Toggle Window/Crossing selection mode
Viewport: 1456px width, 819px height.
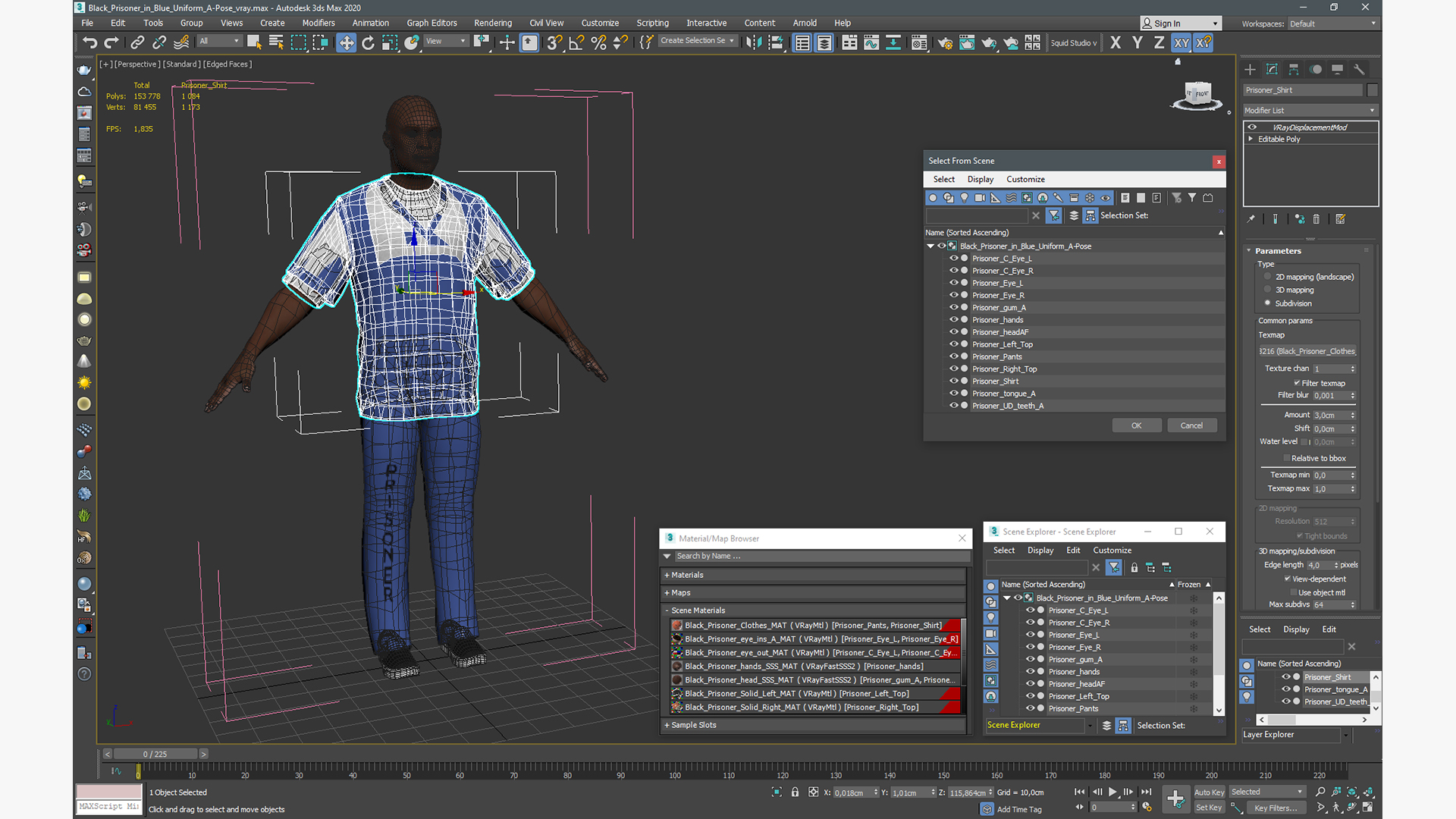(x=320, y=42)
